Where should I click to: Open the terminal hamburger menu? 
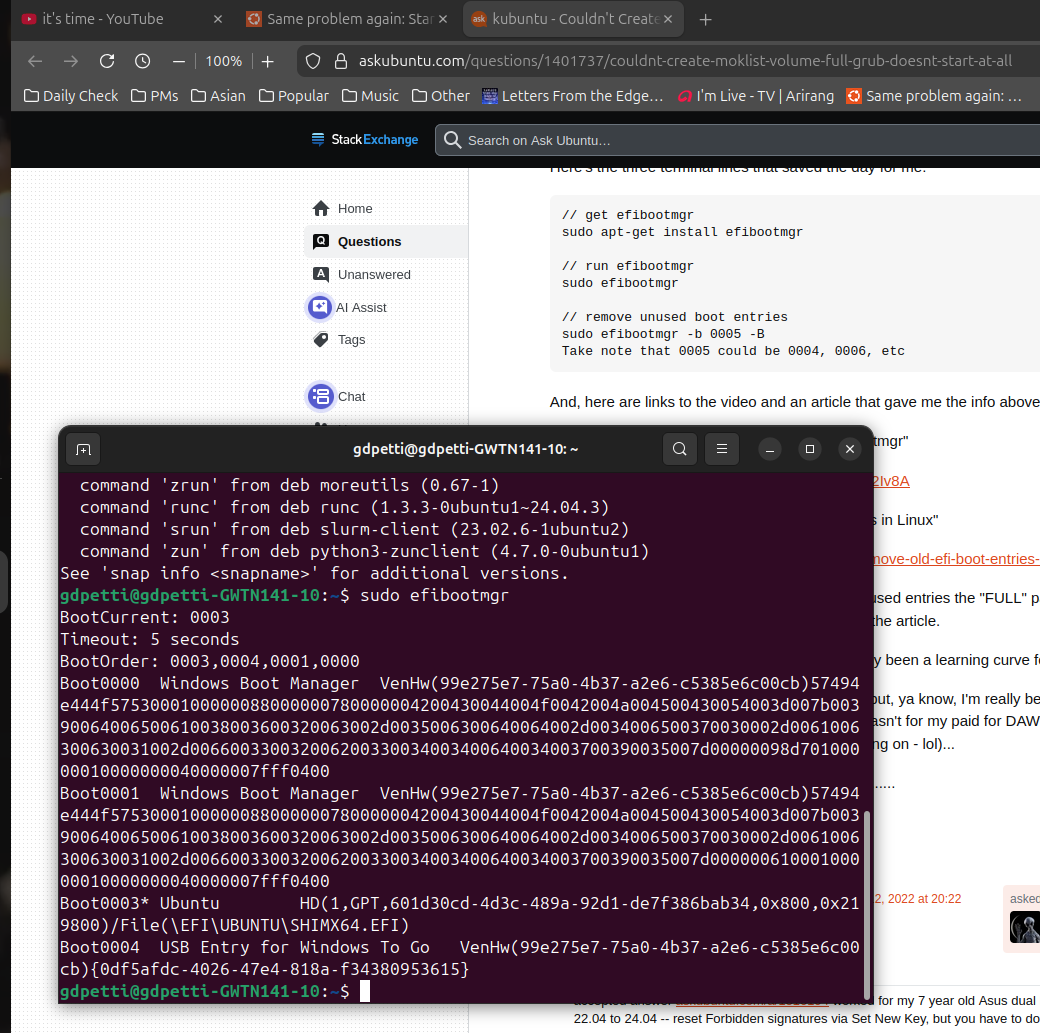(722, 450)
